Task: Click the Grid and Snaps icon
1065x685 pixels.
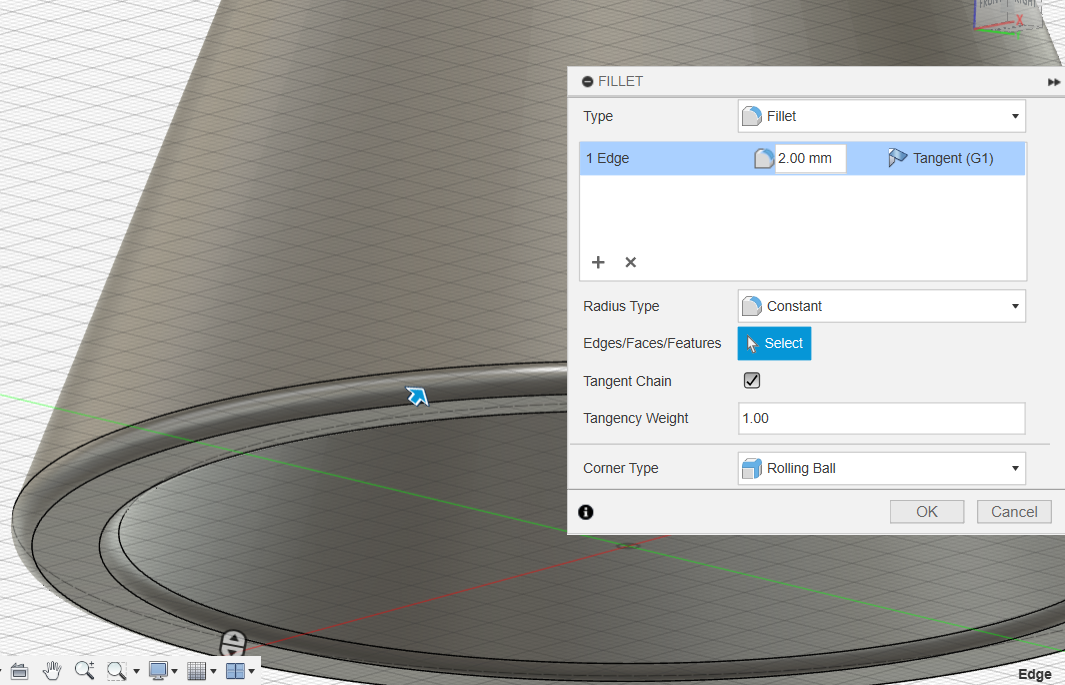Action: (x=196, y=671)
